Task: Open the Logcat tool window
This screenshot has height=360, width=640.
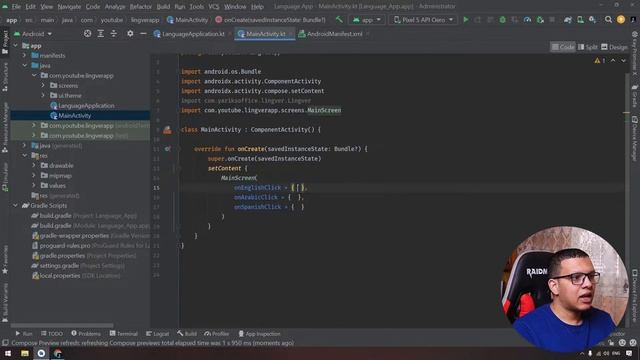Action: [x=157, y=333]
